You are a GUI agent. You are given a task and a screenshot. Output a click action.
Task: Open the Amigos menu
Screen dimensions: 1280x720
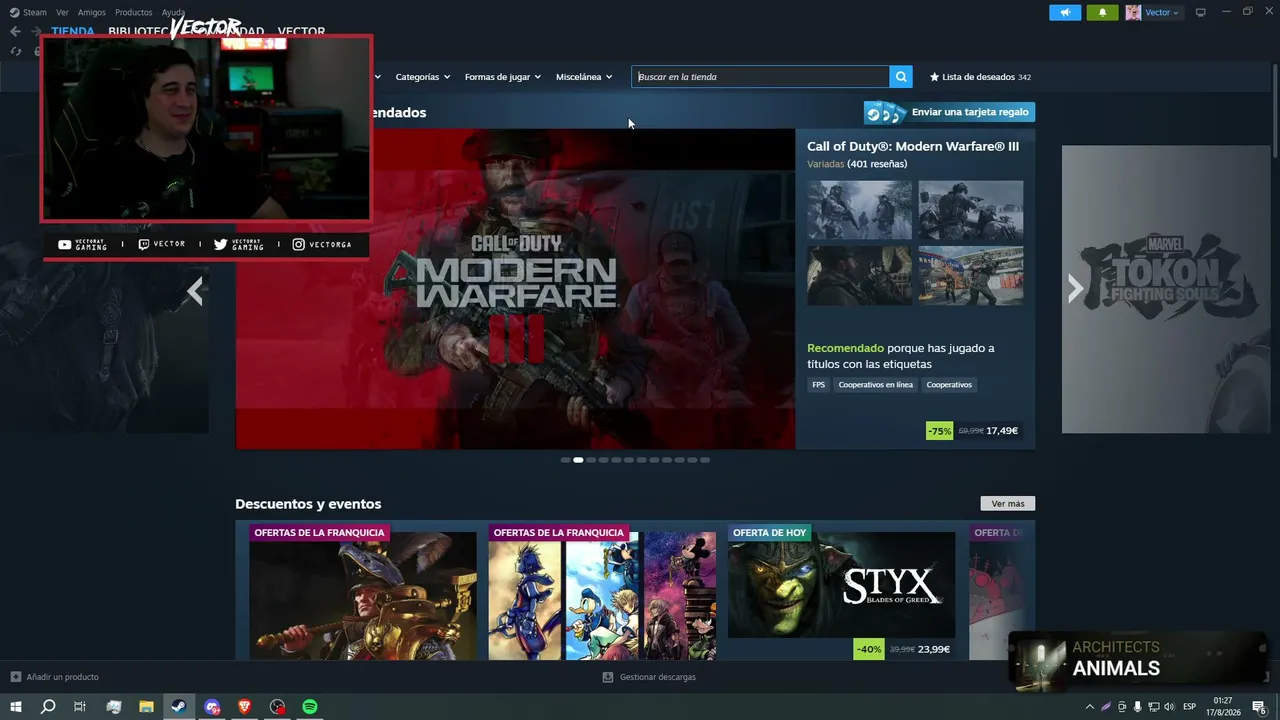point(92,12)
